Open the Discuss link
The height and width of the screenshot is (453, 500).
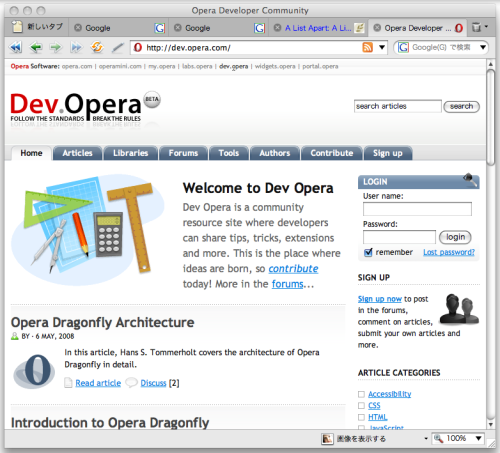coord(153,383)
